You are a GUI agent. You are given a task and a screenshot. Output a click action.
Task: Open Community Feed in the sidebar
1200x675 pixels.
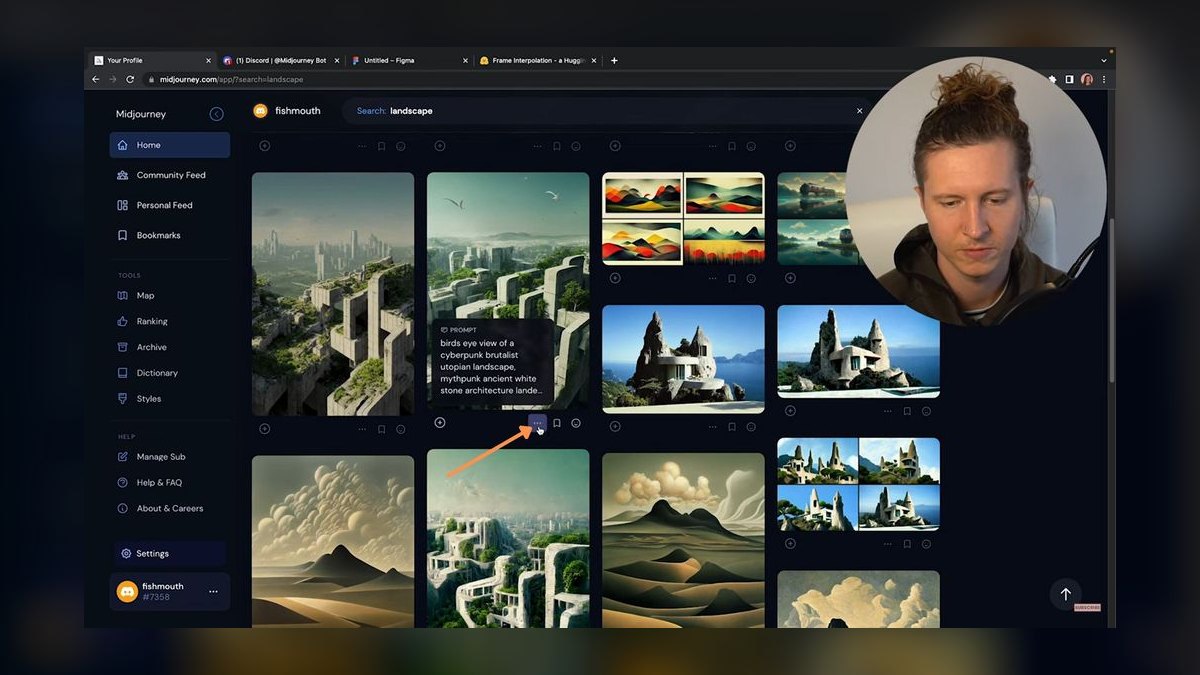[170, 175]
